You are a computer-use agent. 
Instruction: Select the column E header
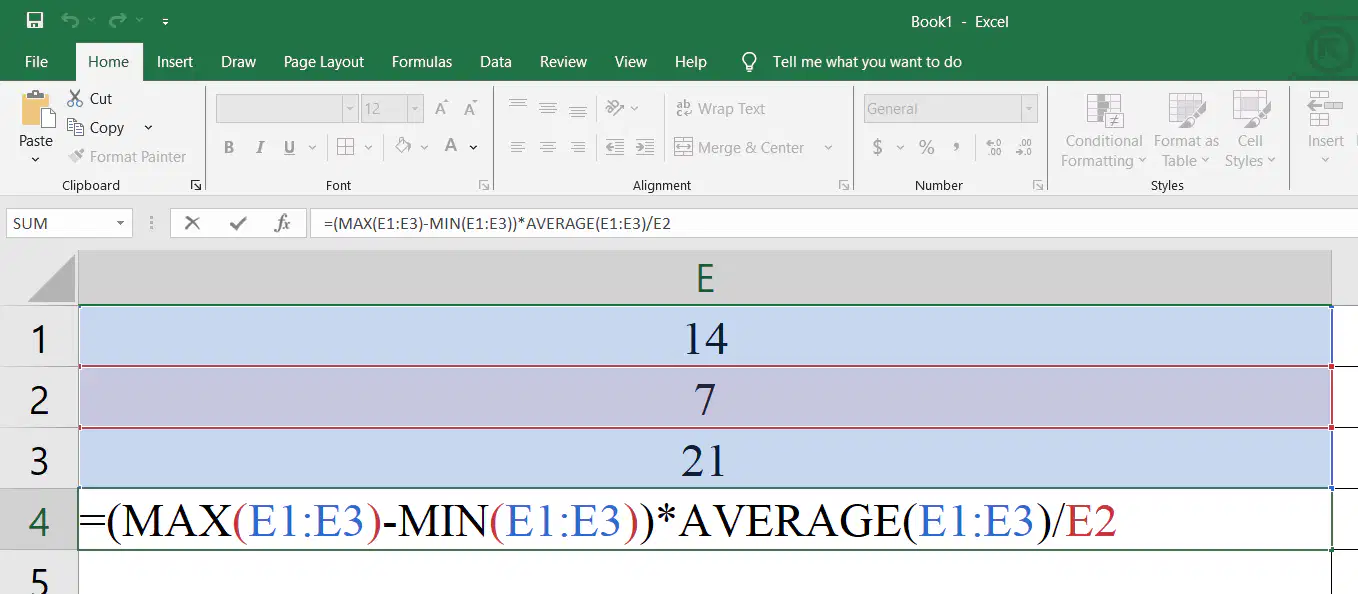tap(705, 278)
